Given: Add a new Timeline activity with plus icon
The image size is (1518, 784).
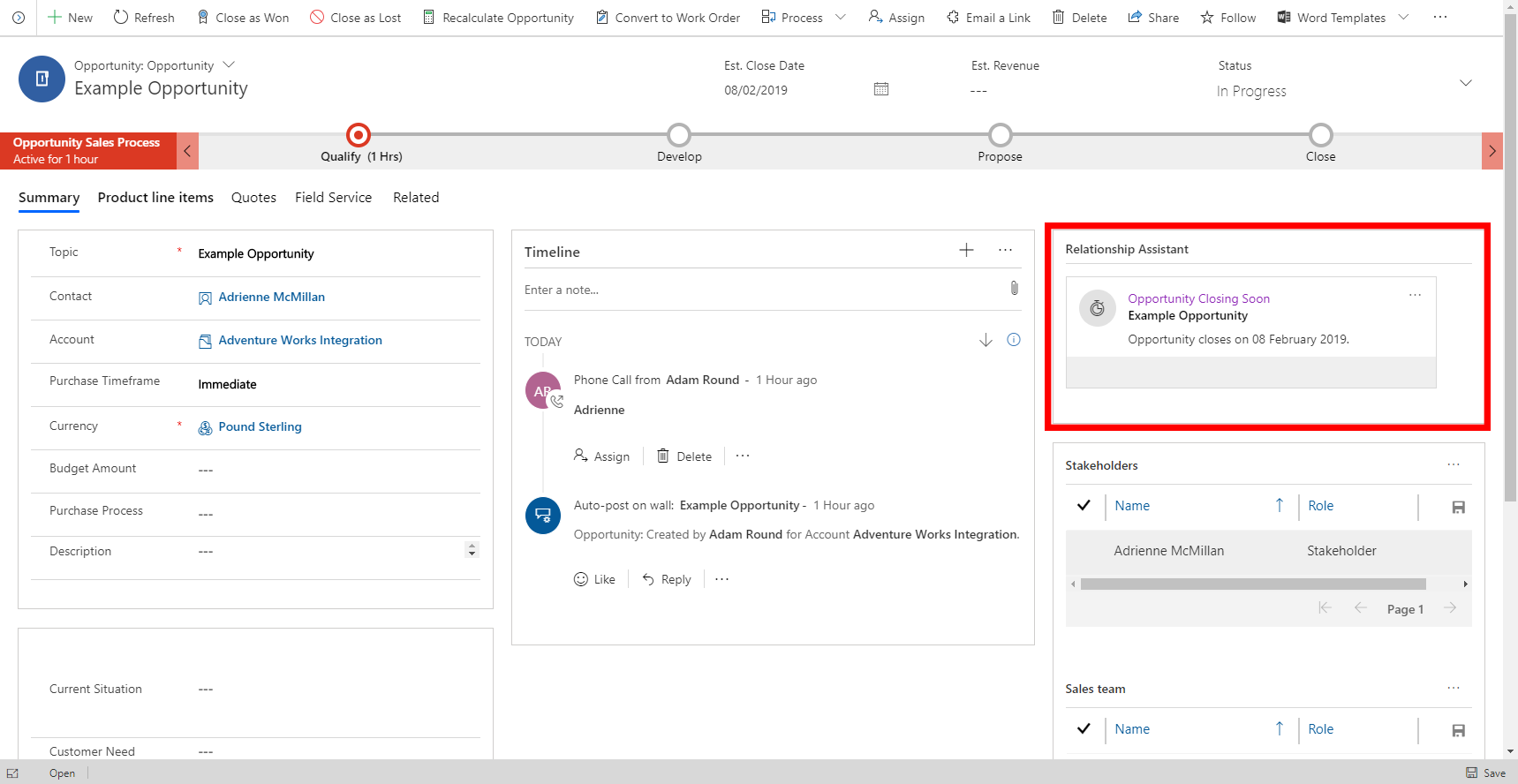Looking at the screenshot, I should pos(966,251).
